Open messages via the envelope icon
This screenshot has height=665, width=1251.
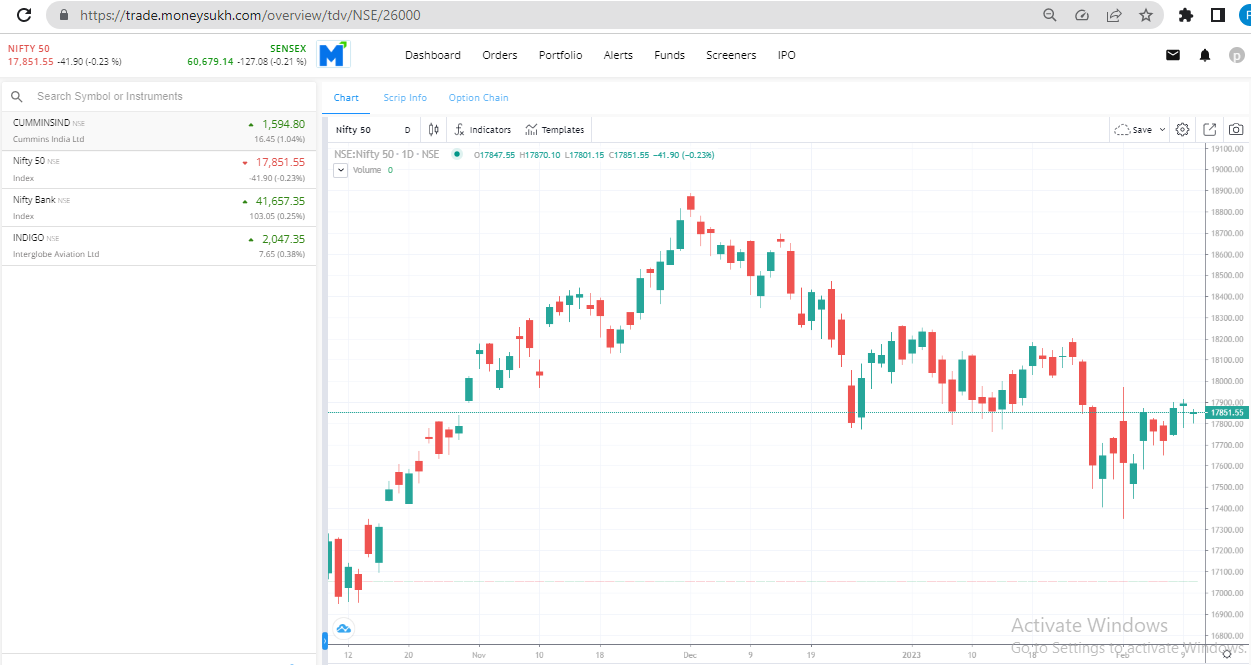[1173, 55]
